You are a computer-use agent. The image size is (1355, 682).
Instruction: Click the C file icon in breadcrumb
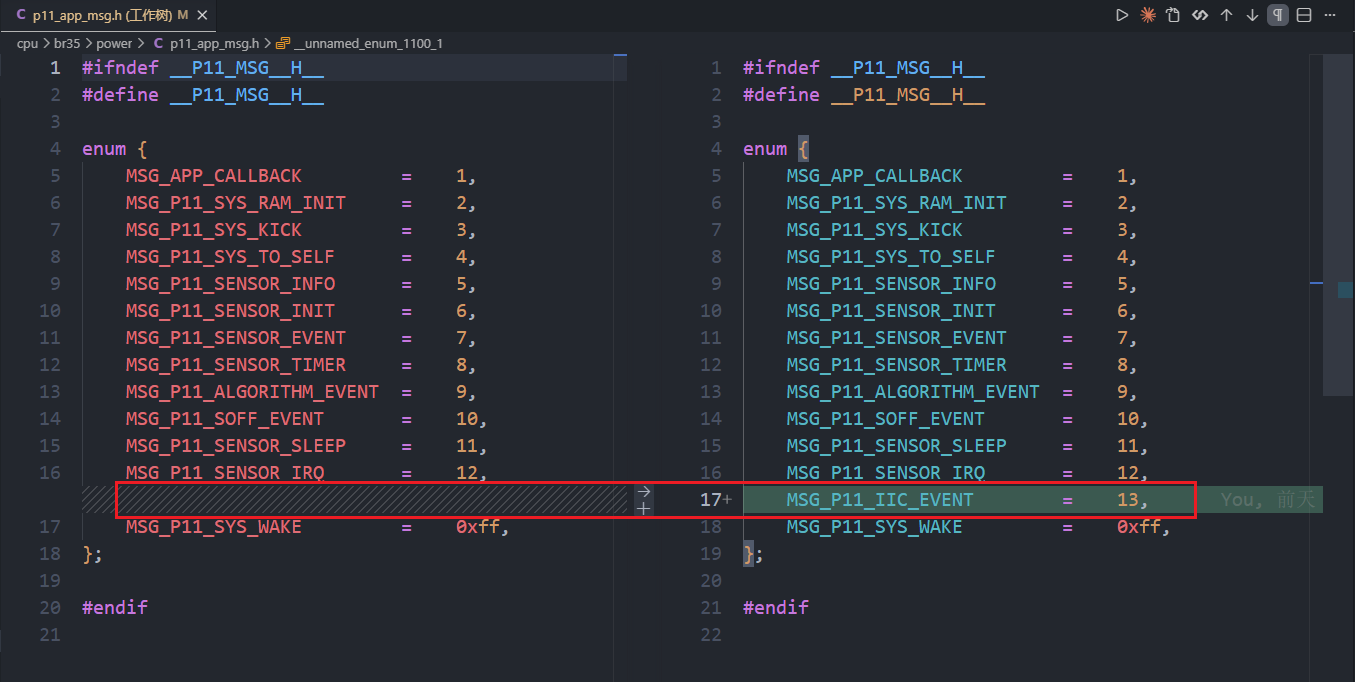[158, 44]
